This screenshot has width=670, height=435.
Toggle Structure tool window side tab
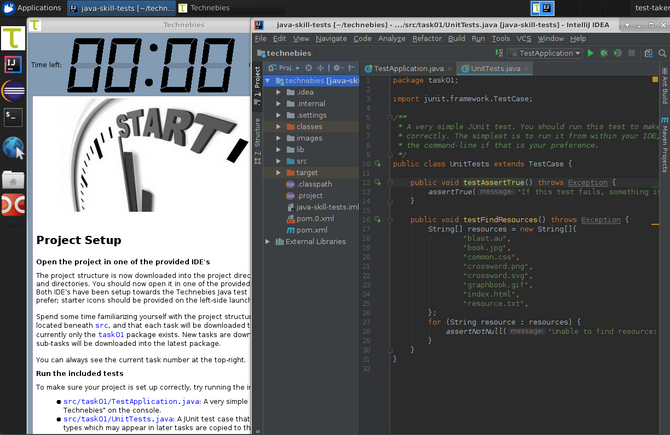(257, 141)
